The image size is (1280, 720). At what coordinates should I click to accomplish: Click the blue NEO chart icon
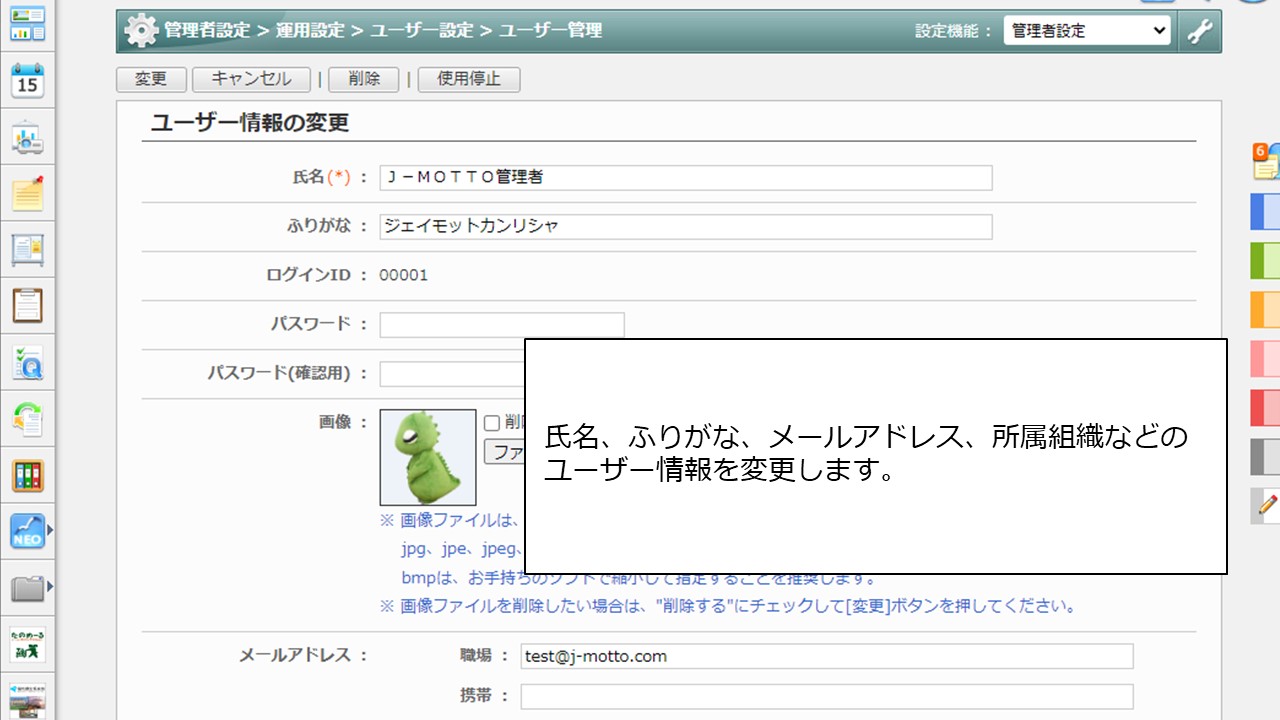coord(27,531)
